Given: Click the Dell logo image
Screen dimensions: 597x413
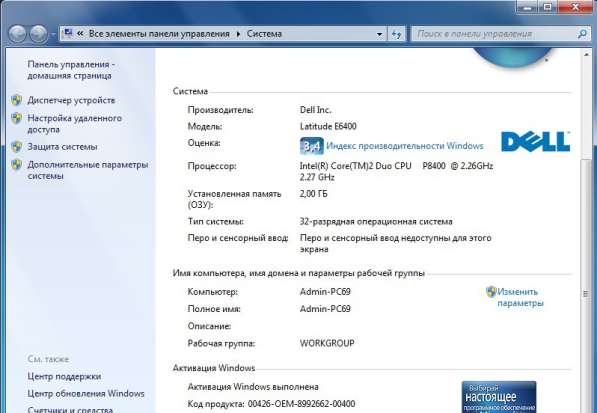Looking at the screenshot, I should coord(535,142).
